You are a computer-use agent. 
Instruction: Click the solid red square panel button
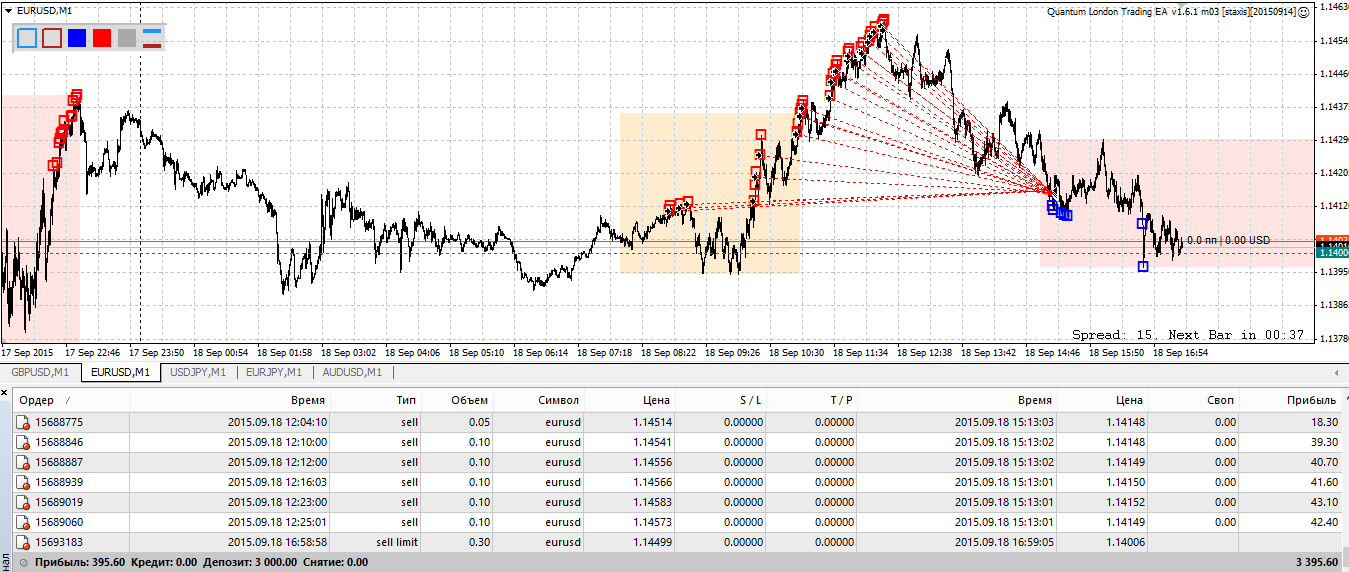(101, 38)
